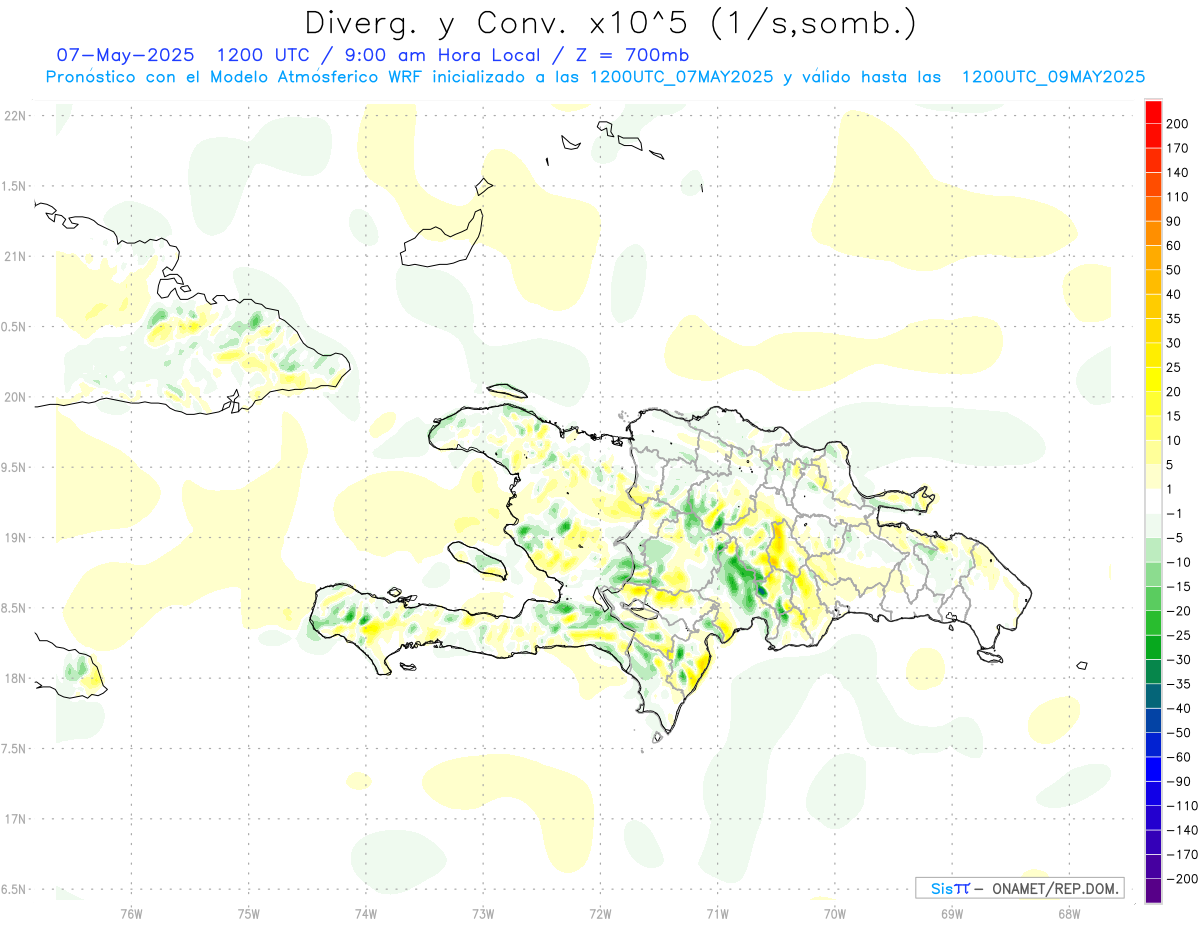The width and height of the screenshot is (1200, 927).
Task: Click the bottom purple colorbar swatch below -200
Action: (x=1153, y=891)
